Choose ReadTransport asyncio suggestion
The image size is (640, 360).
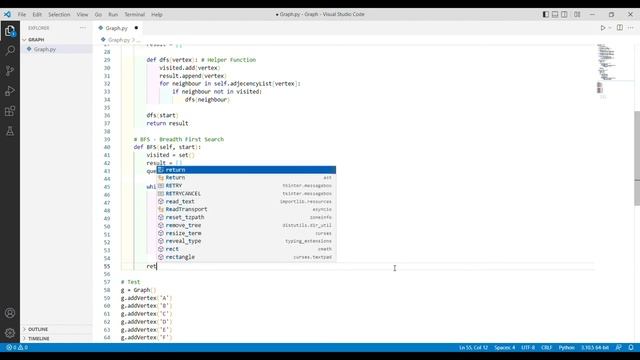[x=246, y=209]
